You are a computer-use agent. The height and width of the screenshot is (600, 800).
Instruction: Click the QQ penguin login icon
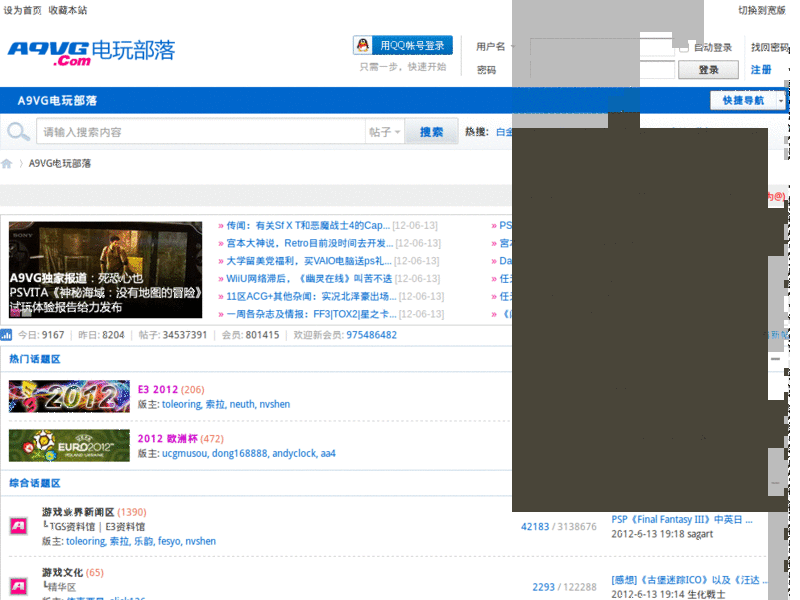(x=363, y=45)
